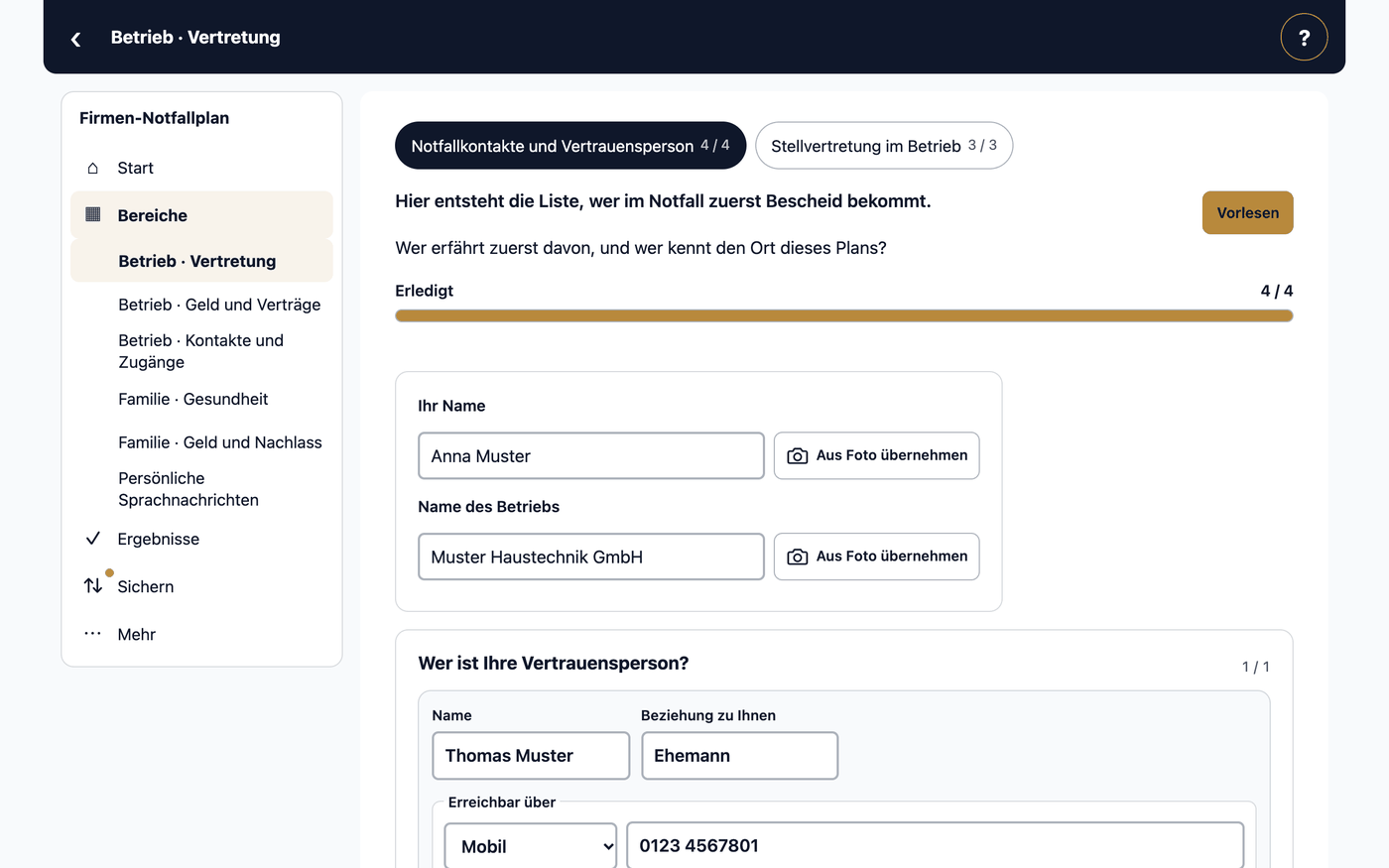Click Aus Foto übernehmen for Name des Betriebs
The width and height of the screenshot is (1389, 868).
876,557
